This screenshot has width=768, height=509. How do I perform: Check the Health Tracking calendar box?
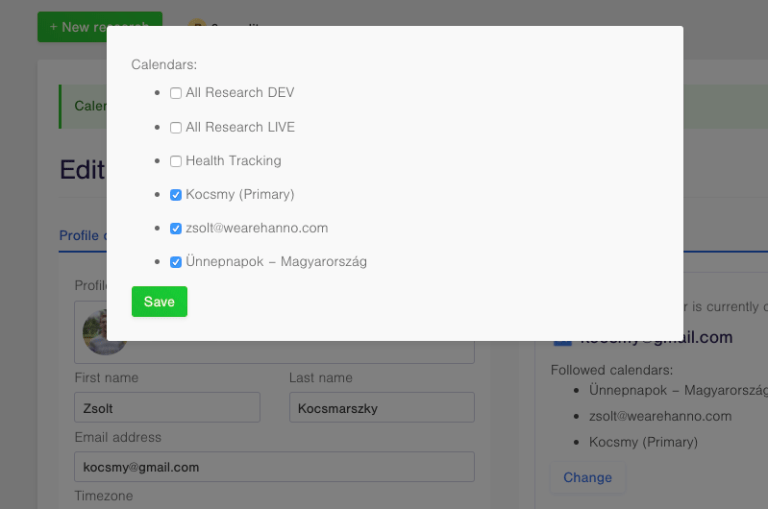[x=176, y=161]
